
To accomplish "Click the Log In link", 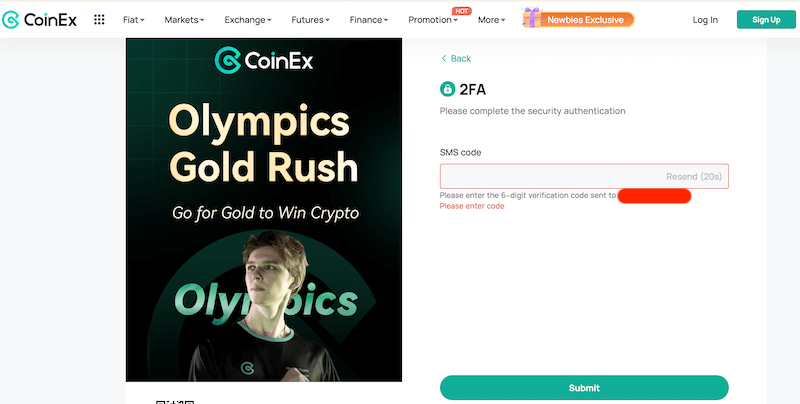I will (705, 20).
